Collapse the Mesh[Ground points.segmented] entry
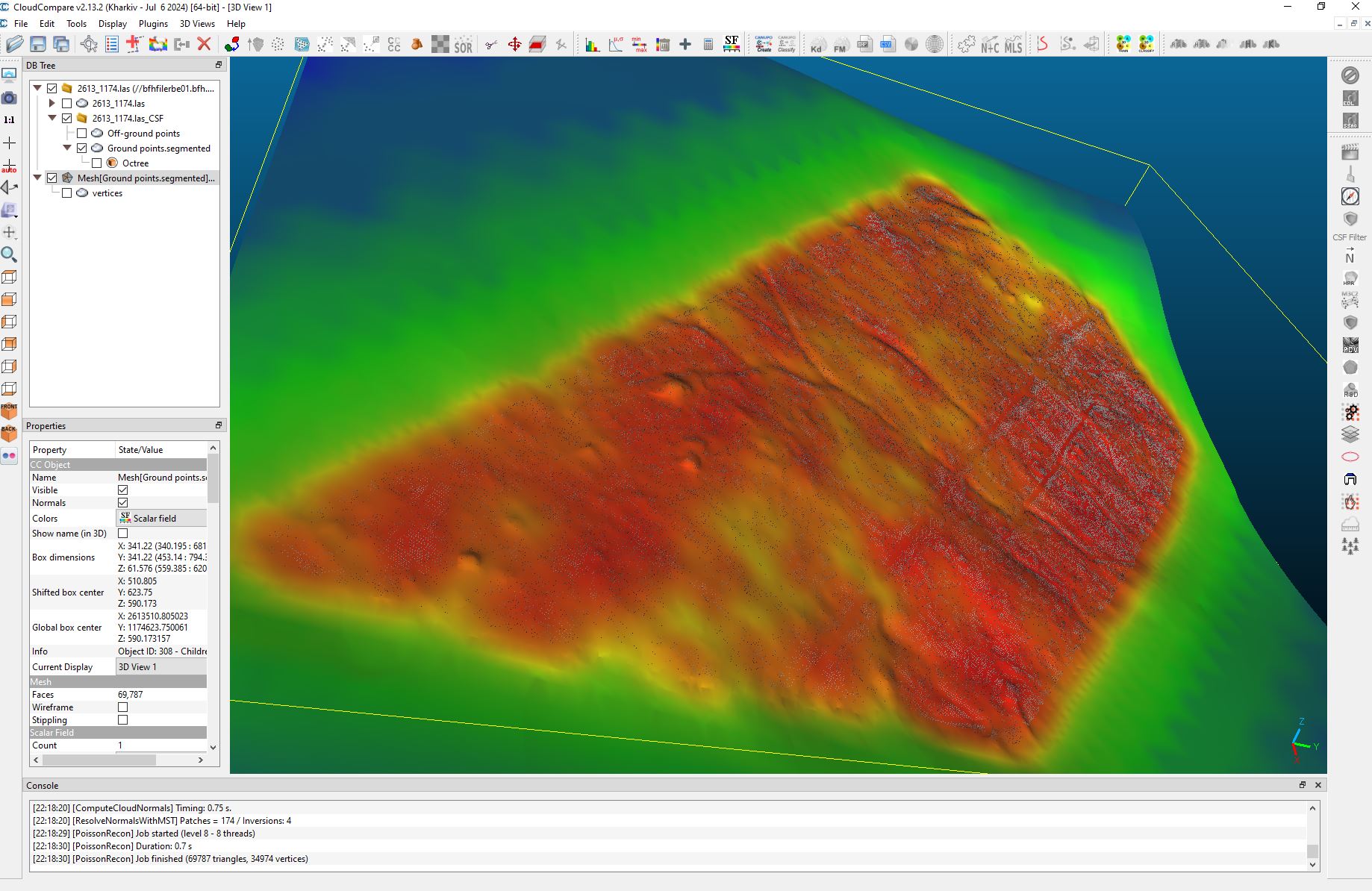This screenshot has height=891, width=1372. point(37,178)
